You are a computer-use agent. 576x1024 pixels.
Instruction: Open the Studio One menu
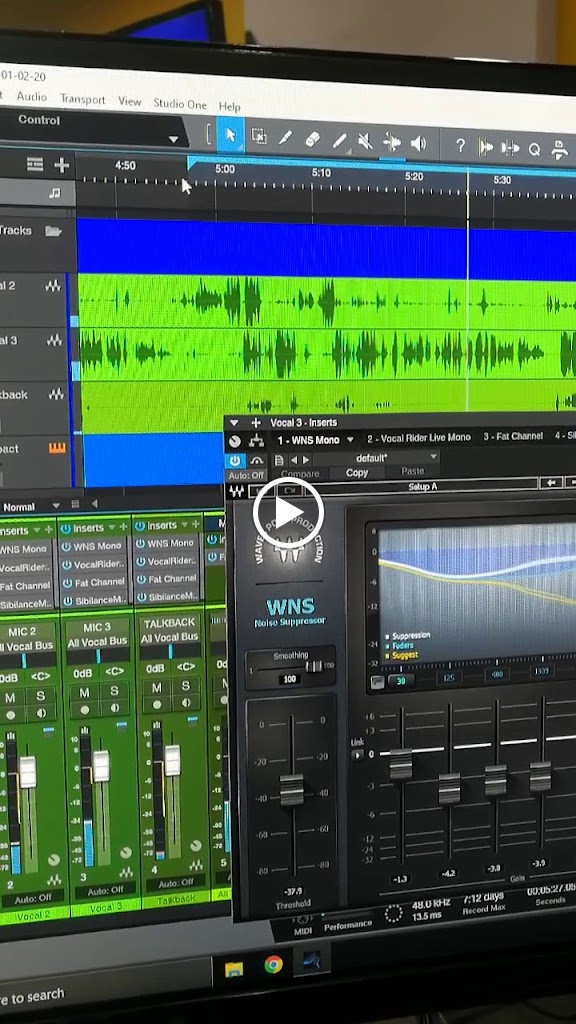pyautogui.click(x=180, y=104)
